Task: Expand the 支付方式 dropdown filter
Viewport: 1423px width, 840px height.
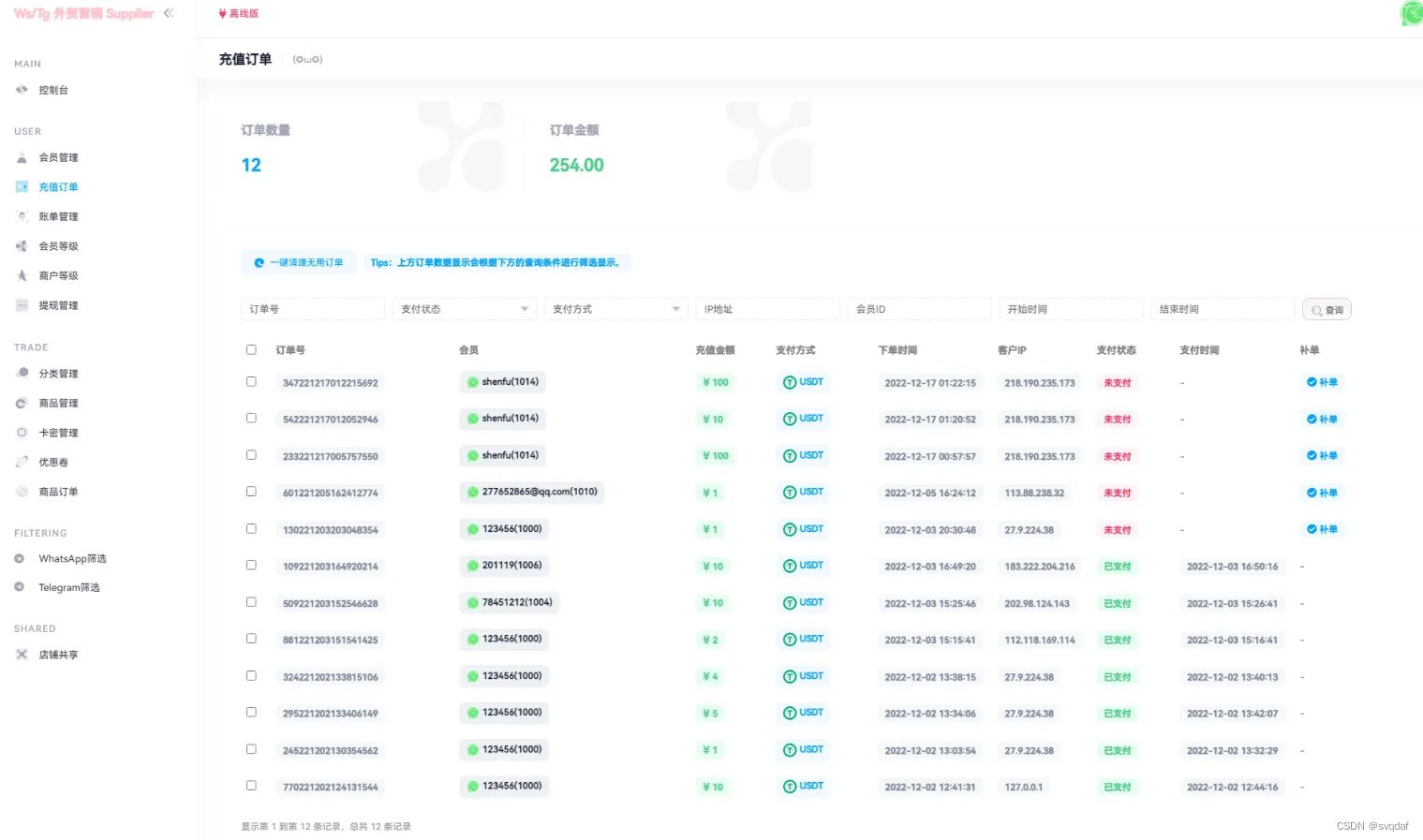Action: click(615, 309)
